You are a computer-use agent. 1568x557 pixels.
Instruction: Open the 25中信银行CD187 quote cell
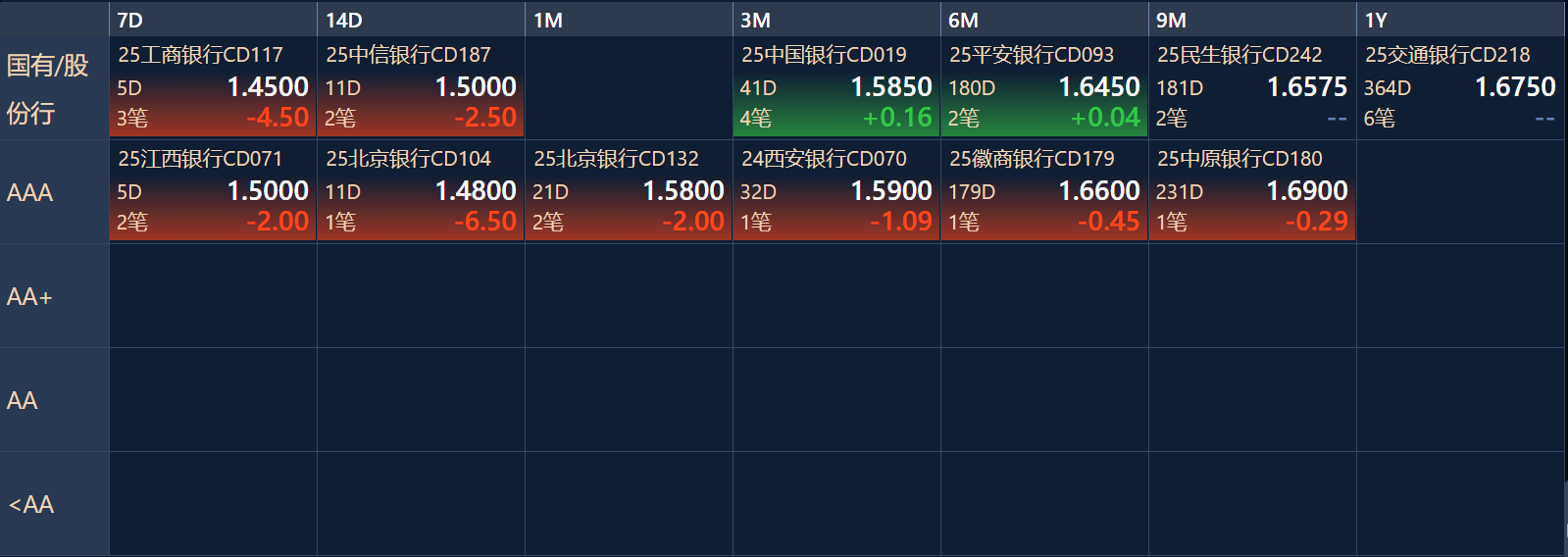[421, 87]
